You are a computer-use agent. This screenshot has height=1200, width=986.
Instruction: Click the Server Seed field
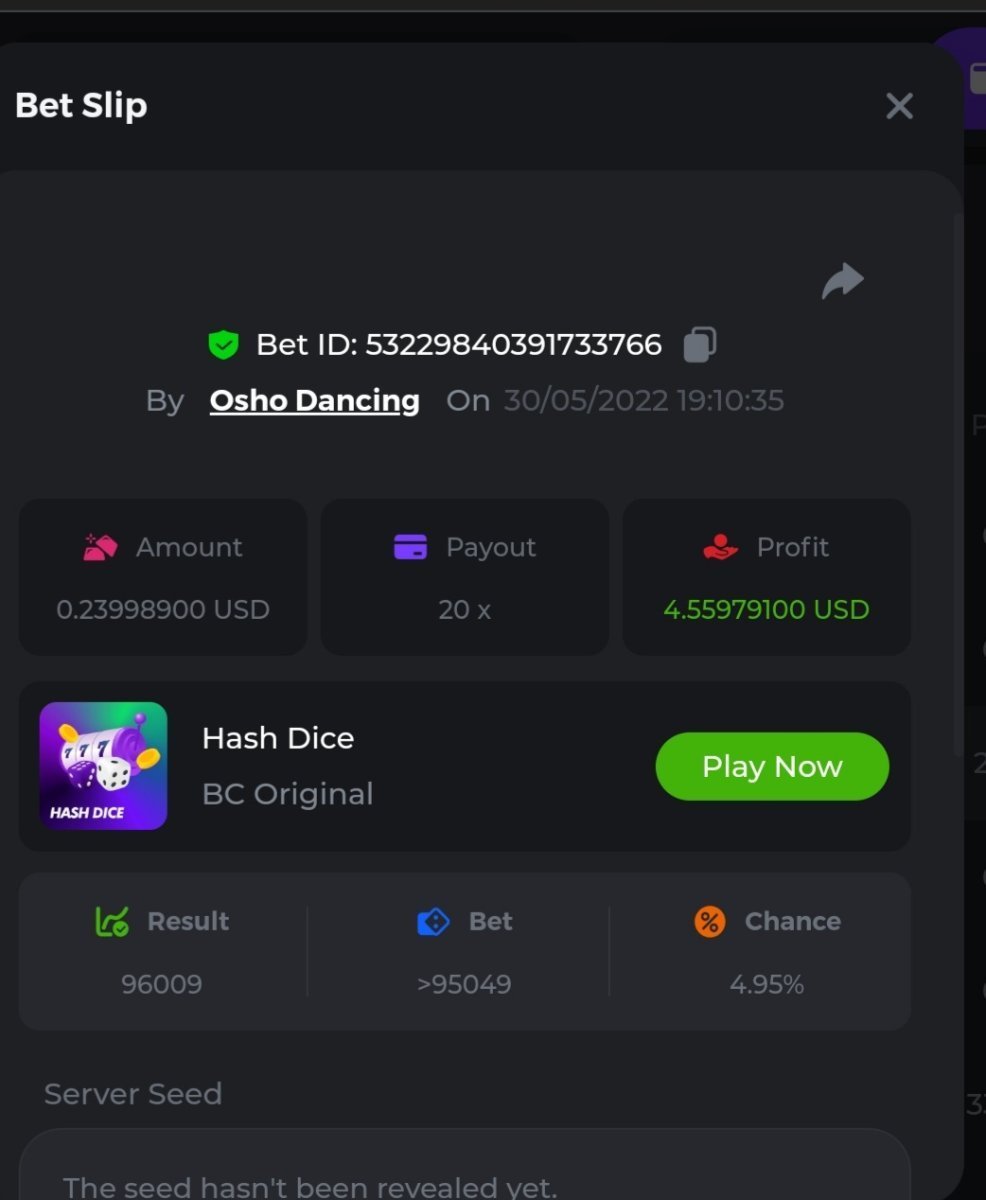point(464,1170)
